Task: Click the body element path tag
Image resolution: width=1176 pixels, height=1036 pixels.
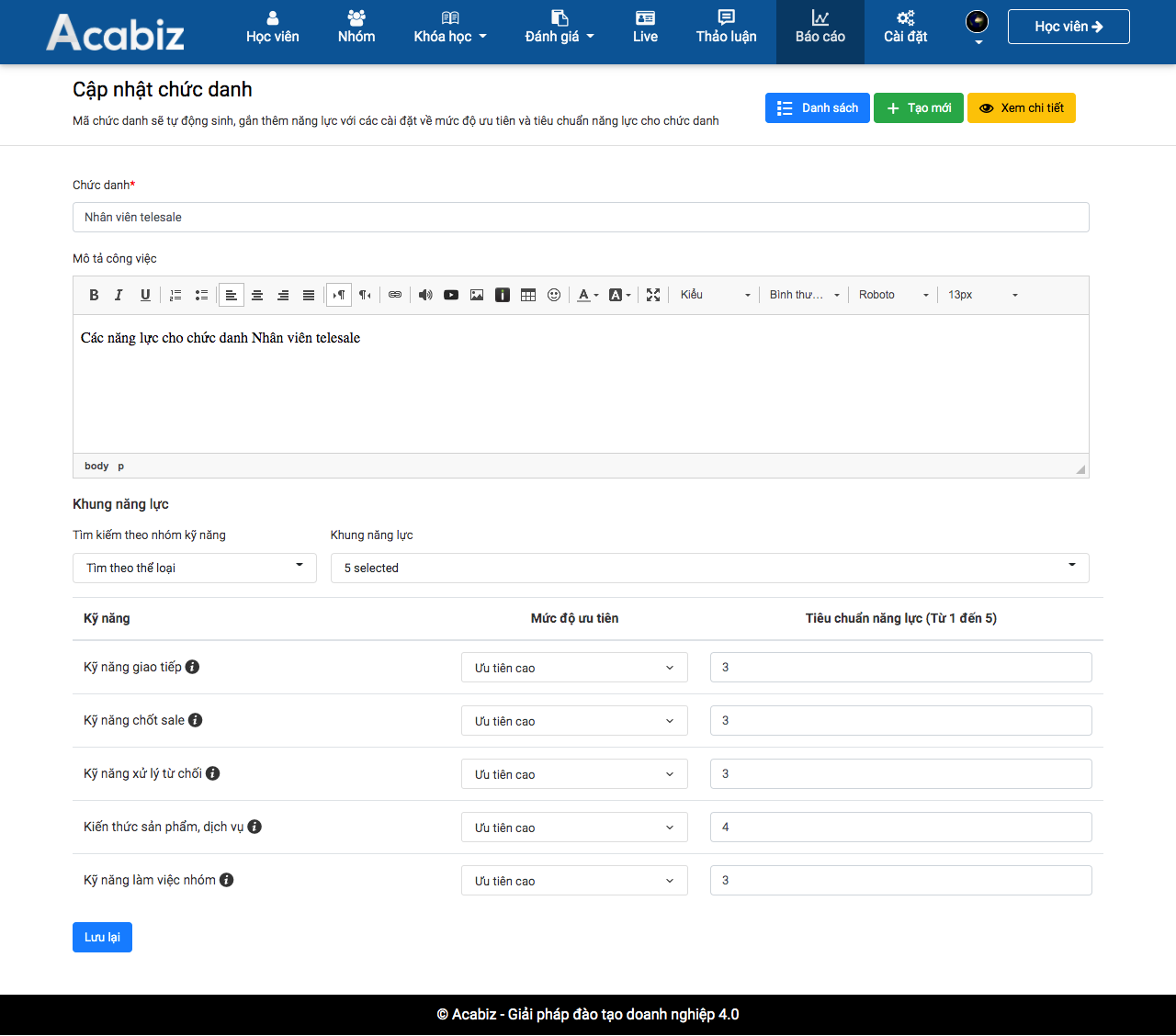Action: pyautogui.click(x=96, y=466)
